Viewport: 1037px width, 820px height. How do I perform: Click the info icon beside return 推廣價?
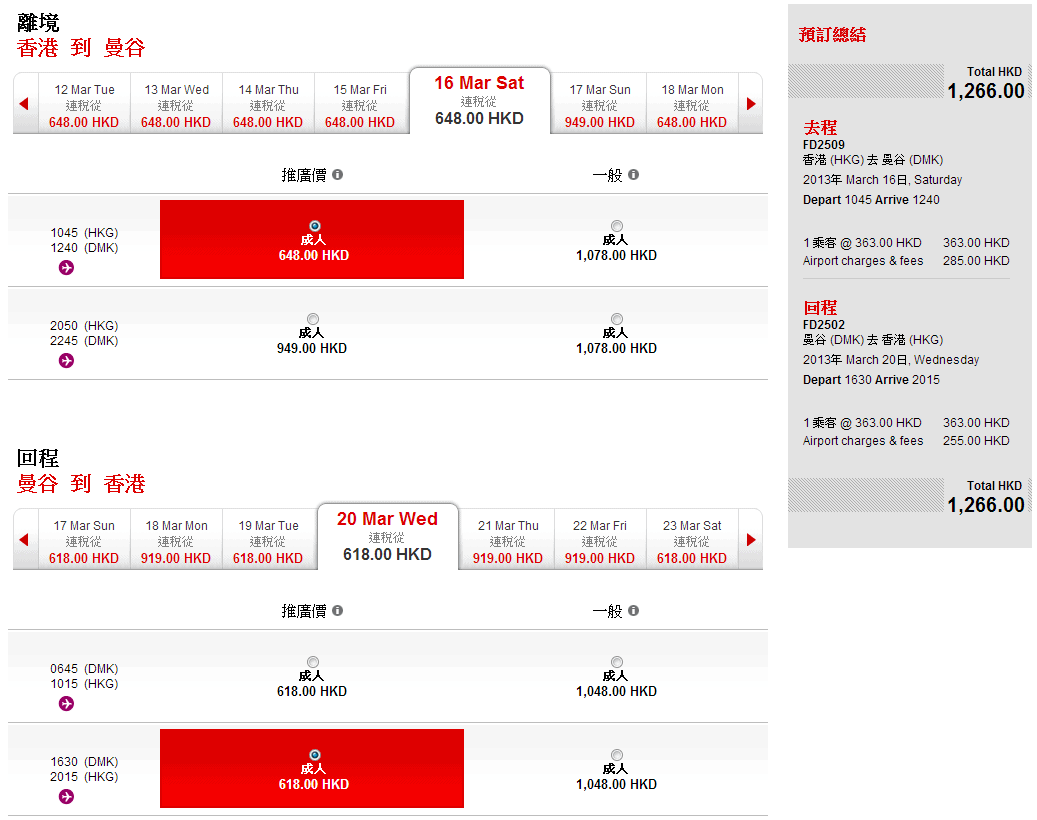338,611
